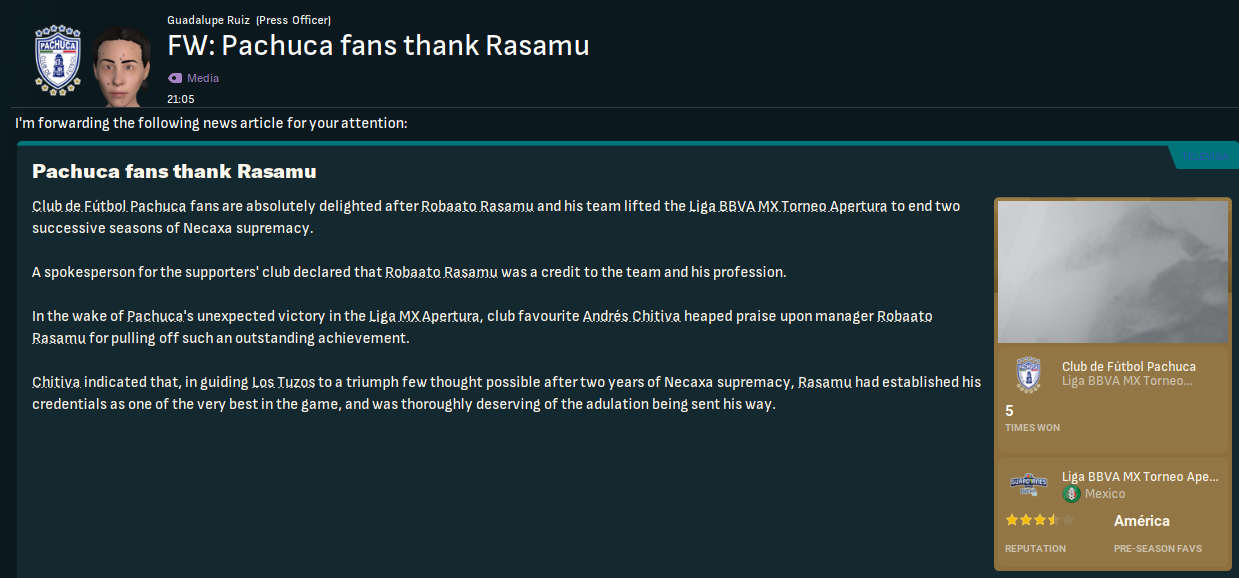The image size is (1239, 578).
Task: Click the purple Media tag icon
Action: click(175, 78)
